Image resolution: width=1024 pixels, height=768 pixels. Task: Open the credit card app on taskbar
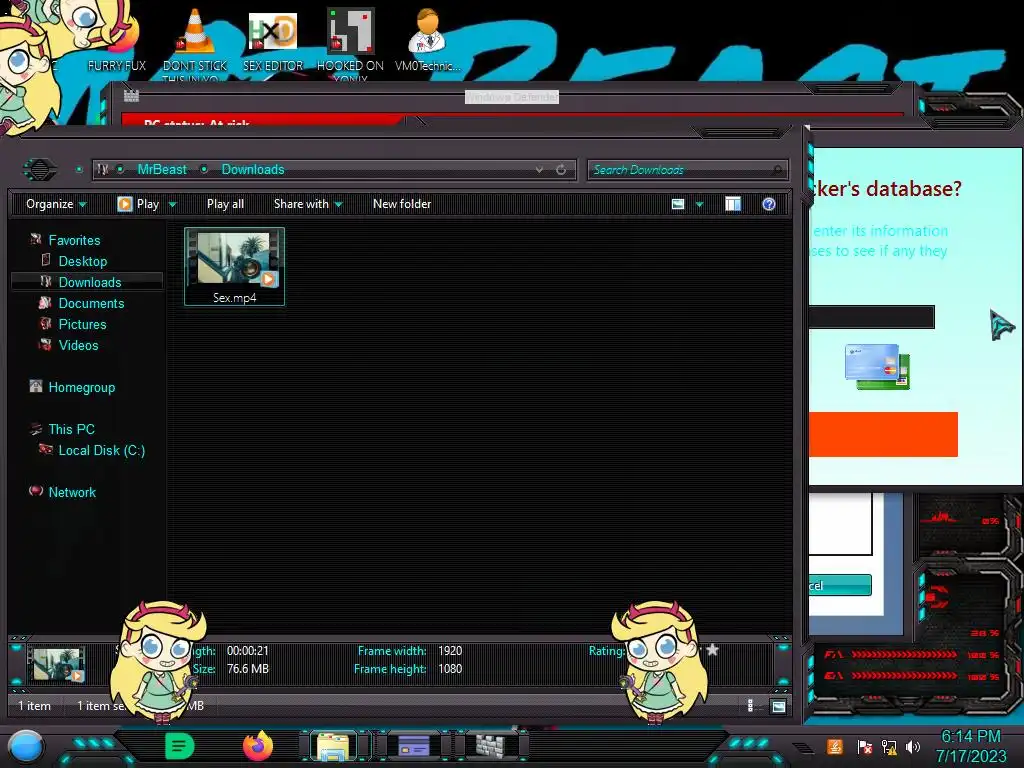pyautogui.click(x=413, y=746)
